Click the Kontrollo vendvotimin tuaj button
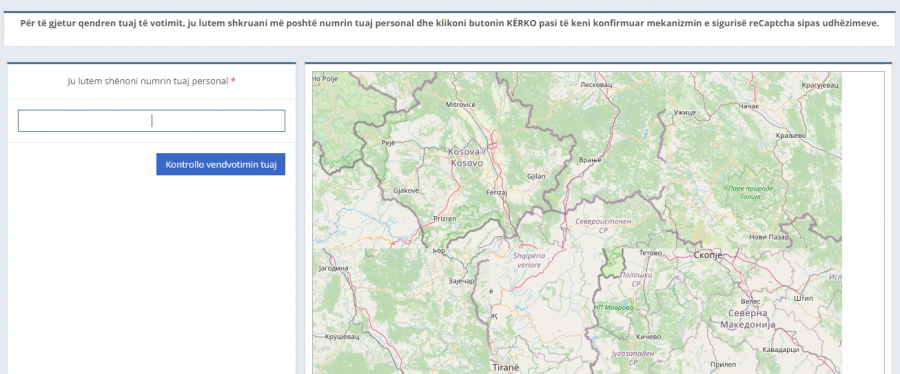 click(x=221, y=165)
